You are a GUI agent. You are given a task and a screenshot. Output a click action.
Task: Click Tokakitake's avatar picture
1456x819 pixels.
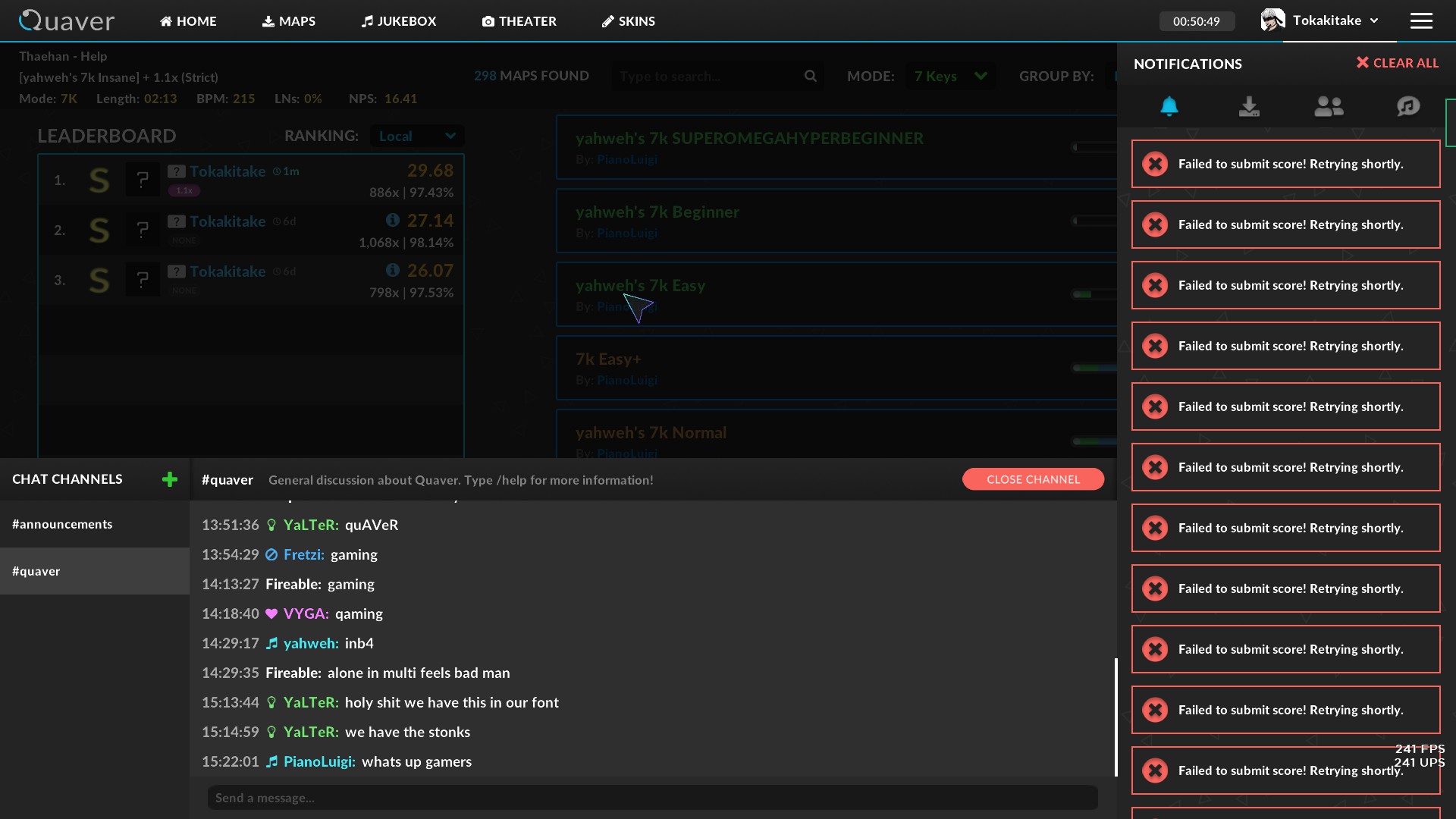(x=1272, y=20)
